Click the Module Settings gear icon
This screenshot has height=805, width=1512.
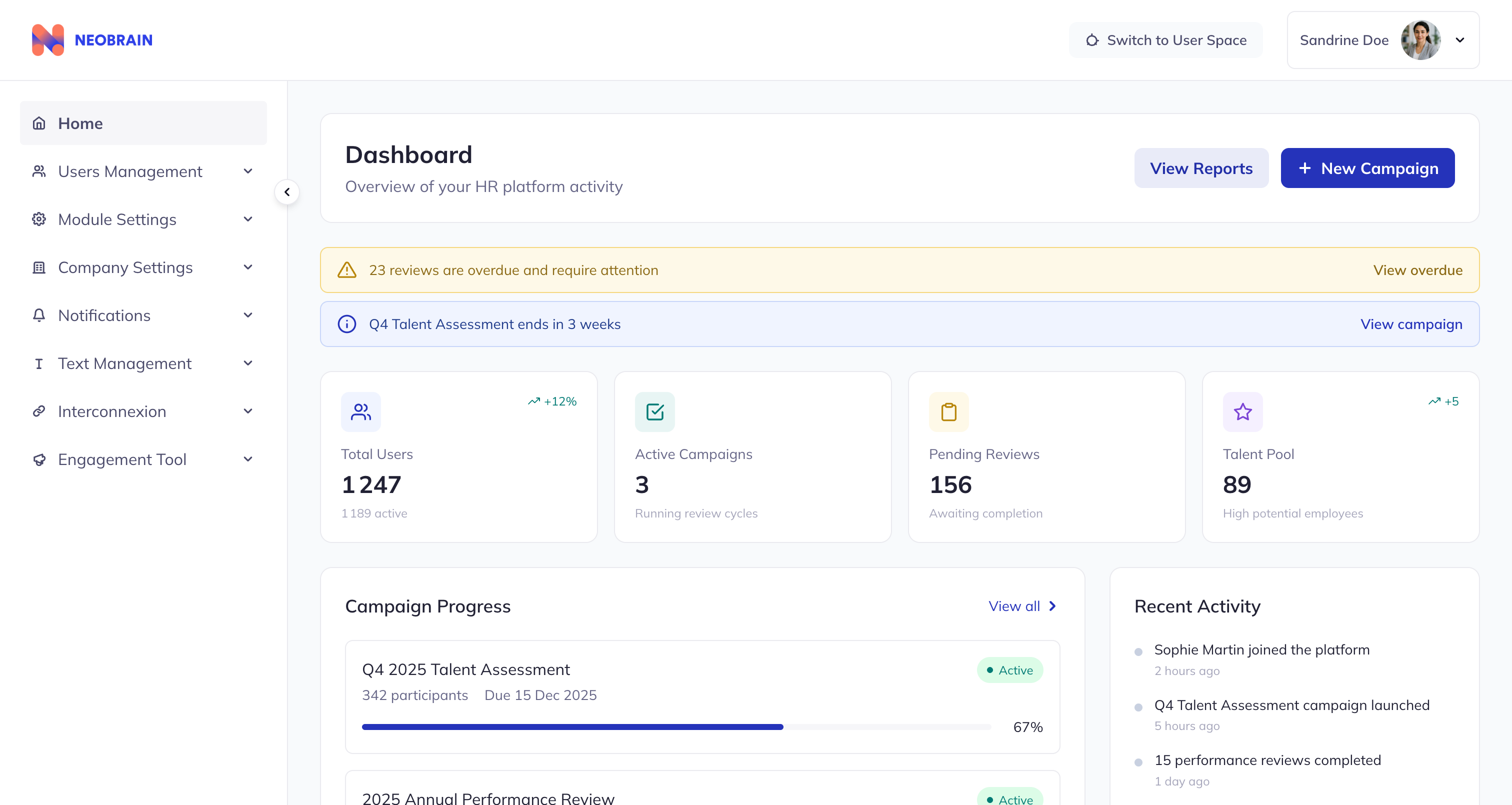pos(38,219)
